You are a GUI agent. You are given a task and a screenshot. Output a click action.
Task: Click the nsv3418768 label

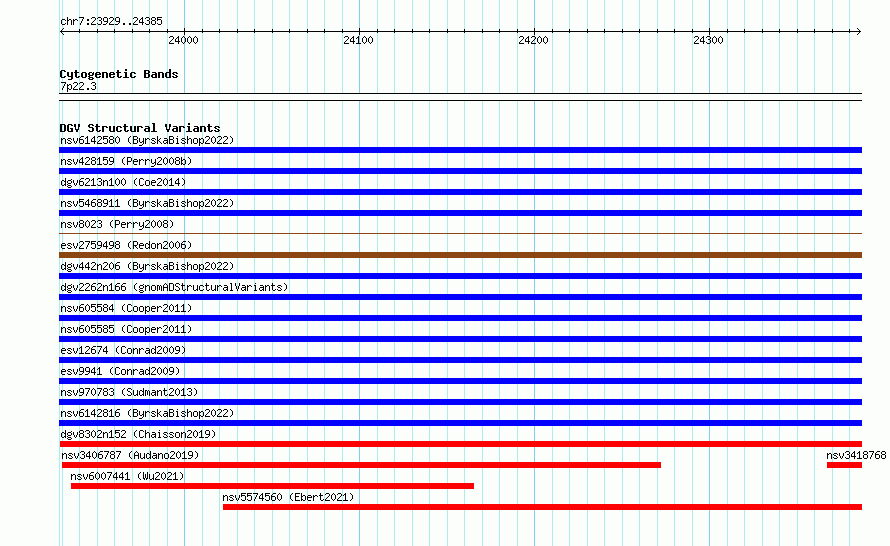[856, 455]
